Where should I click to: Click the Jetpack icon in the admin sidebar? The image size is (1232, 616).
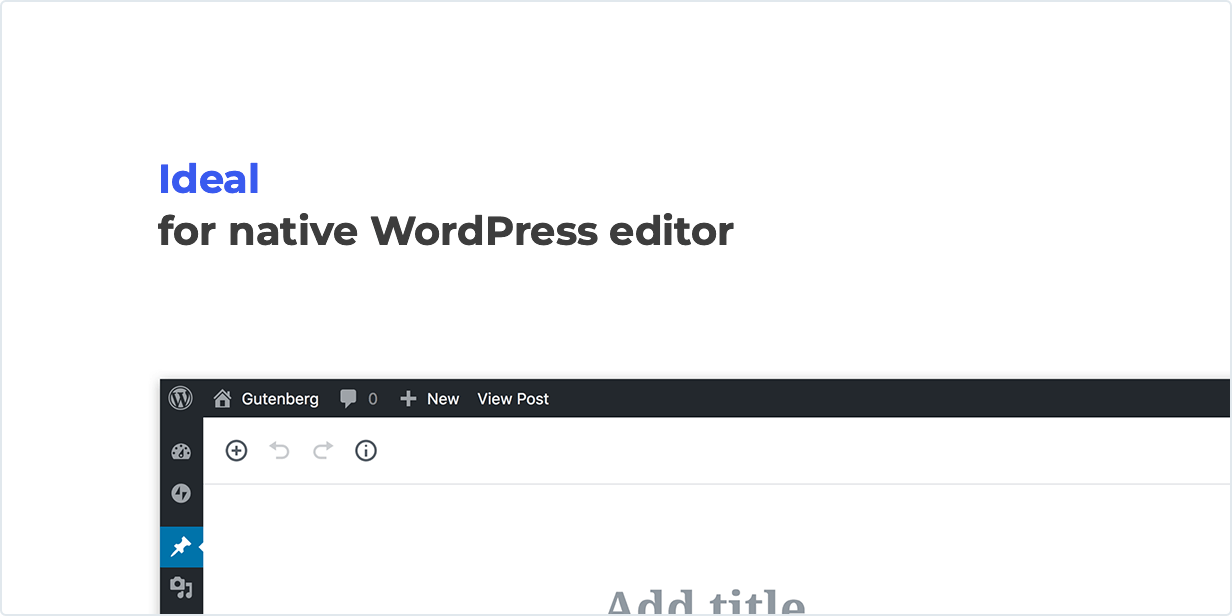(181, 494)
